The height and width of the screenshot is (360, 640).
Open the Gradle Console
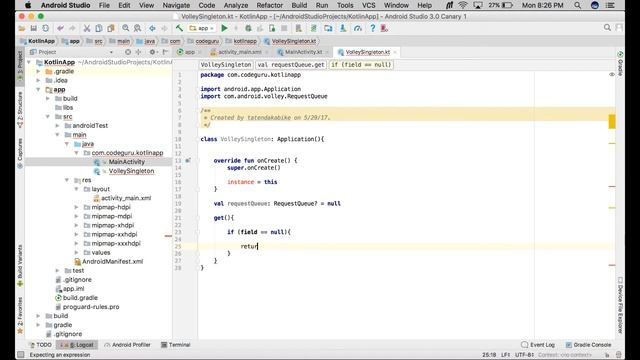point(589,345)
